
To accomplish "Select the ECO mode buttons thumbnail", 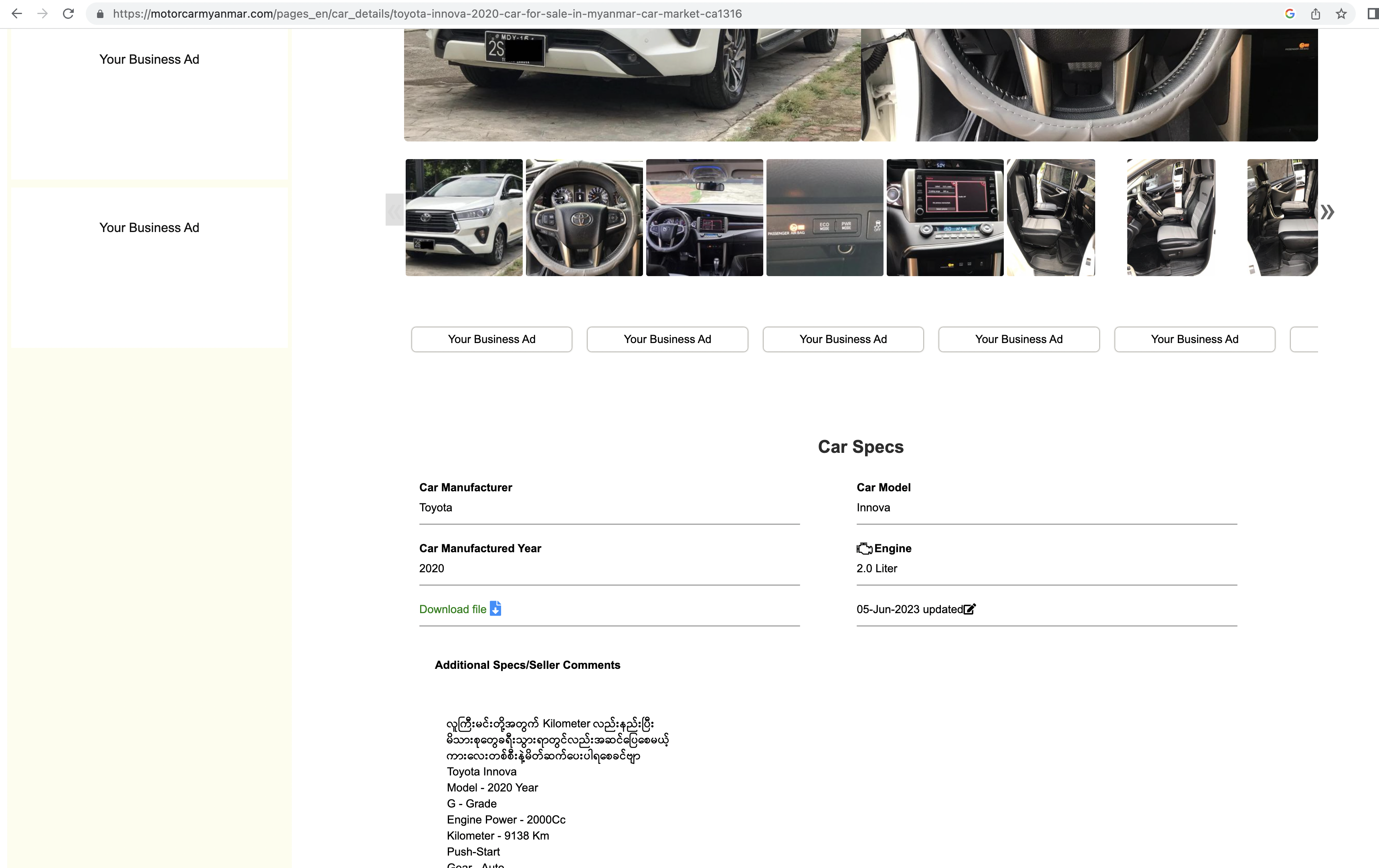I will [825, 218].
